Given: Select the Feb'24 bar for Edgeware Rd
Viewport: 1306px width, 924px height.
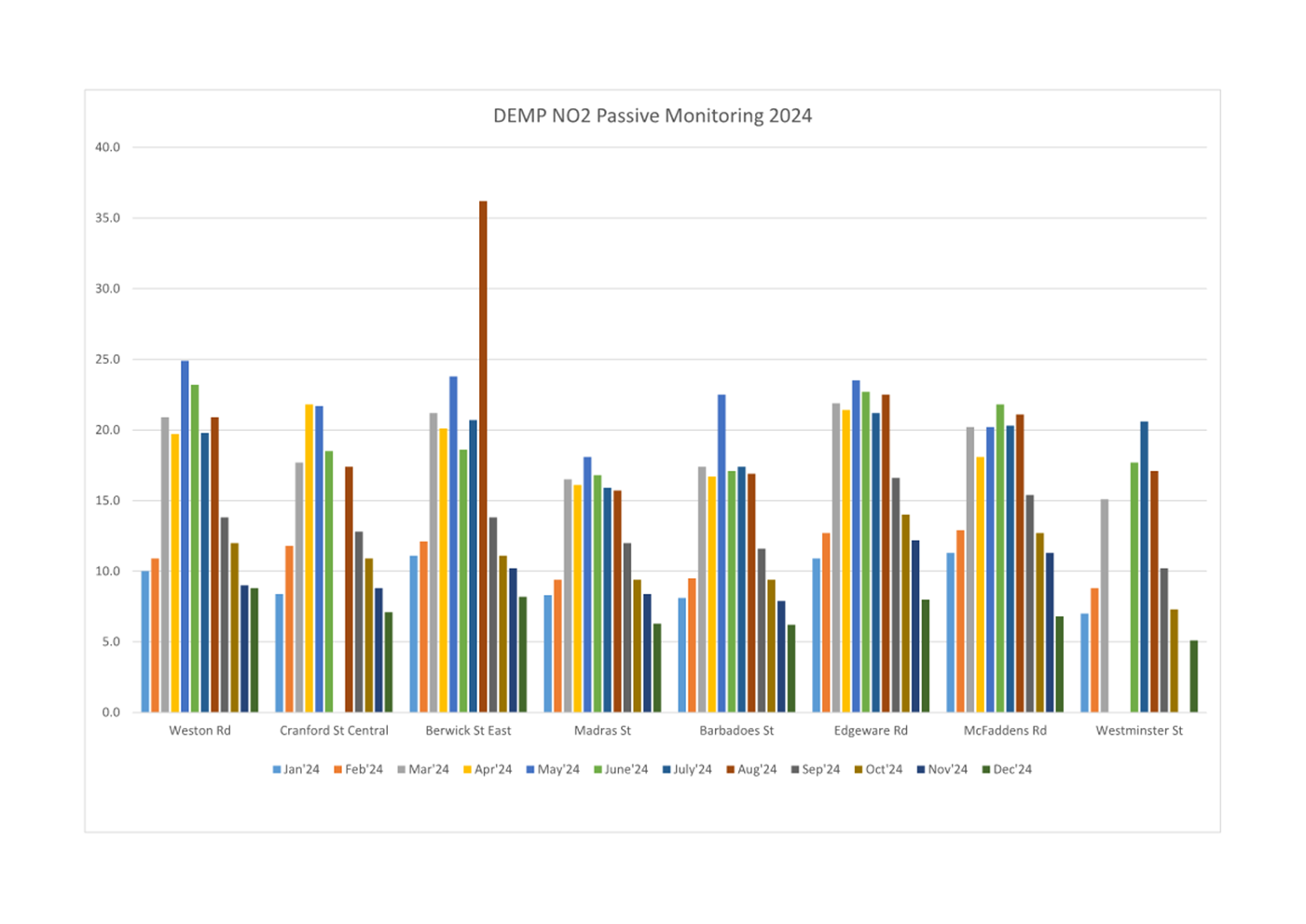Looking at the screenshot, I should point(826,623).
